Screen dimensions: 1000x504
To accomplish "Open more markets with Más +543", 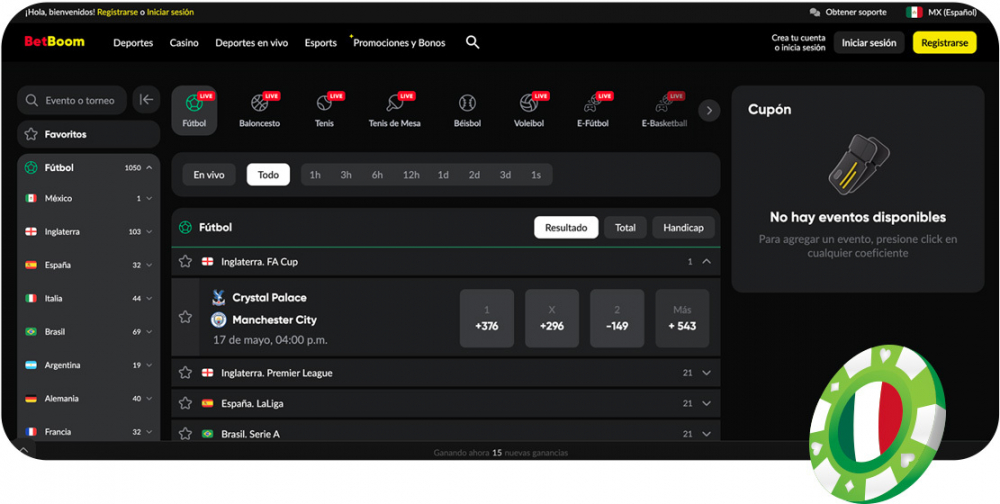I will click(x=682, y=318).
